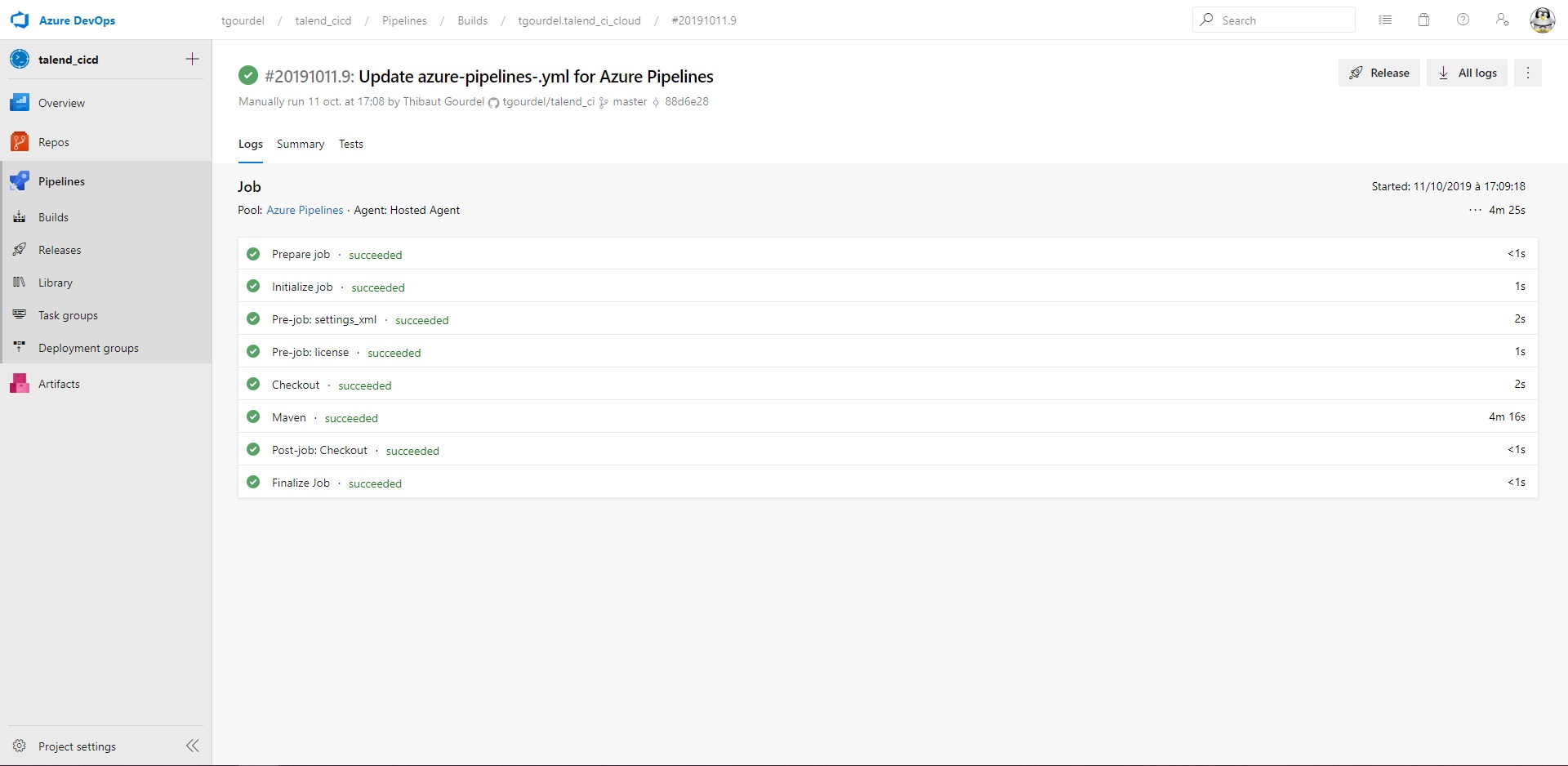The image size is (1568, 766).
Task: Click the Release button
Action: (x=1379, y=73)
